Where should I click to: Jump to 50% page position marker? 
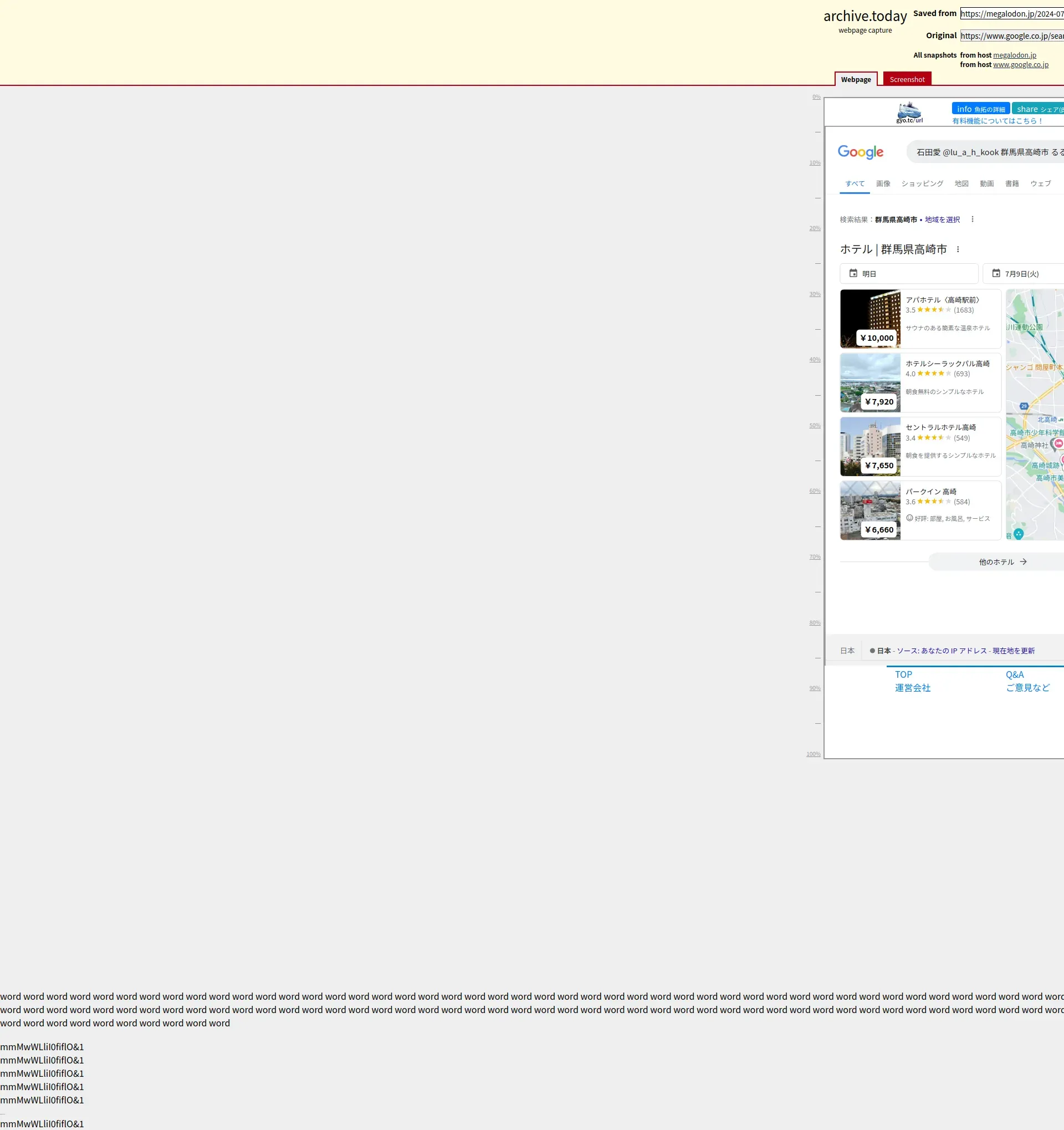coord(815,425)
